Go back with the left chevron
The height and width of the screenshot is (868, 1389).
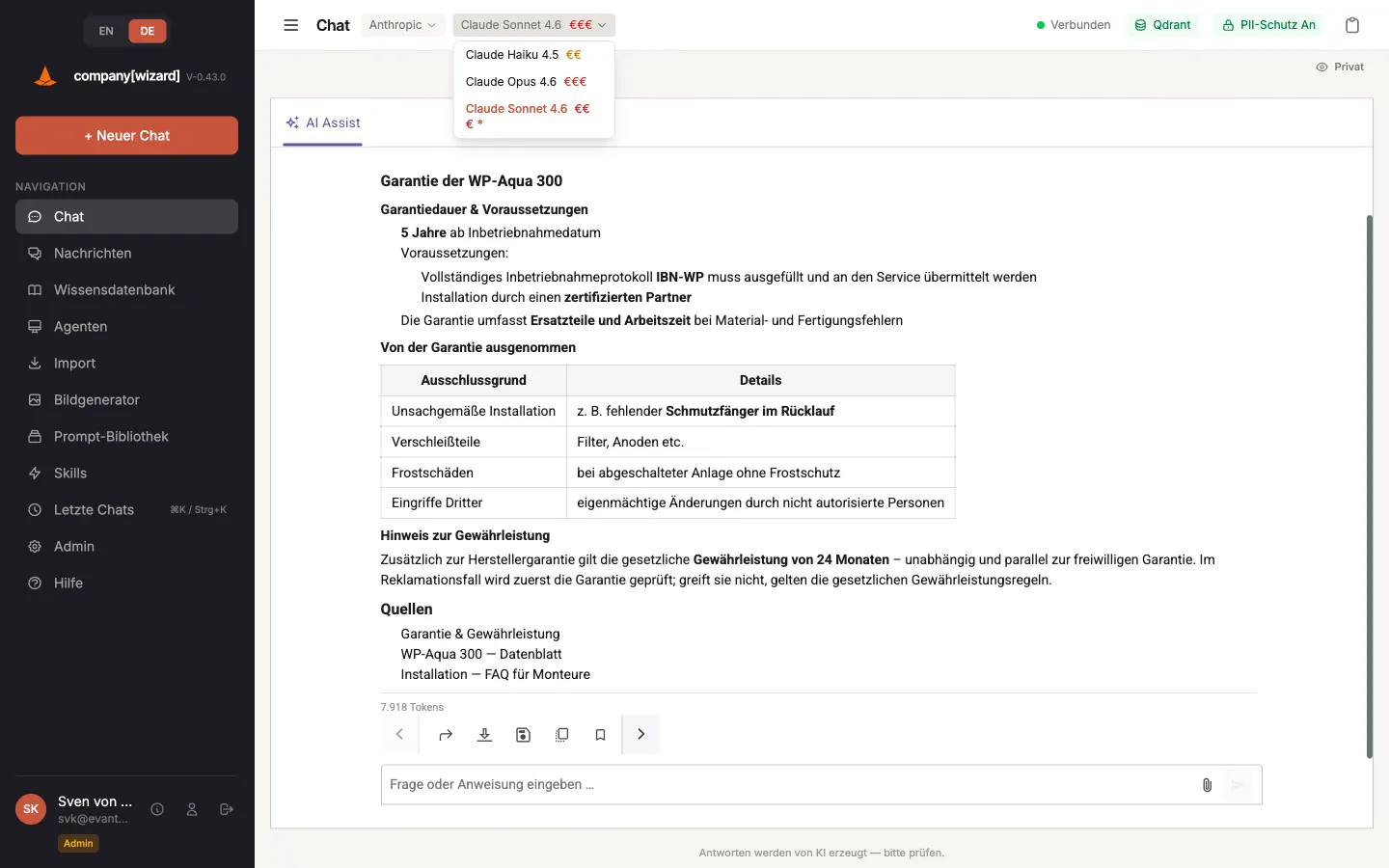pyautogui.click(x=399, y=734)
